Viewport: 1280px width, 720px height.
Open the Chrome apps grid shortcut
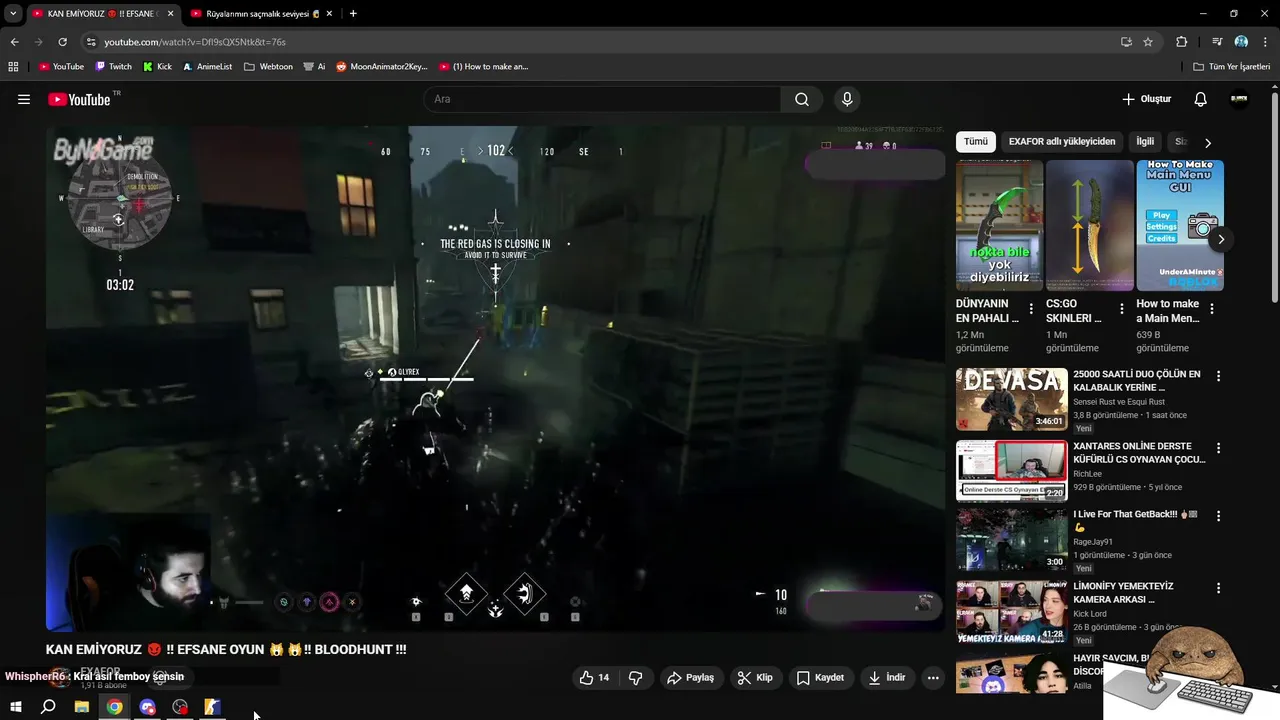coord(13,66)
